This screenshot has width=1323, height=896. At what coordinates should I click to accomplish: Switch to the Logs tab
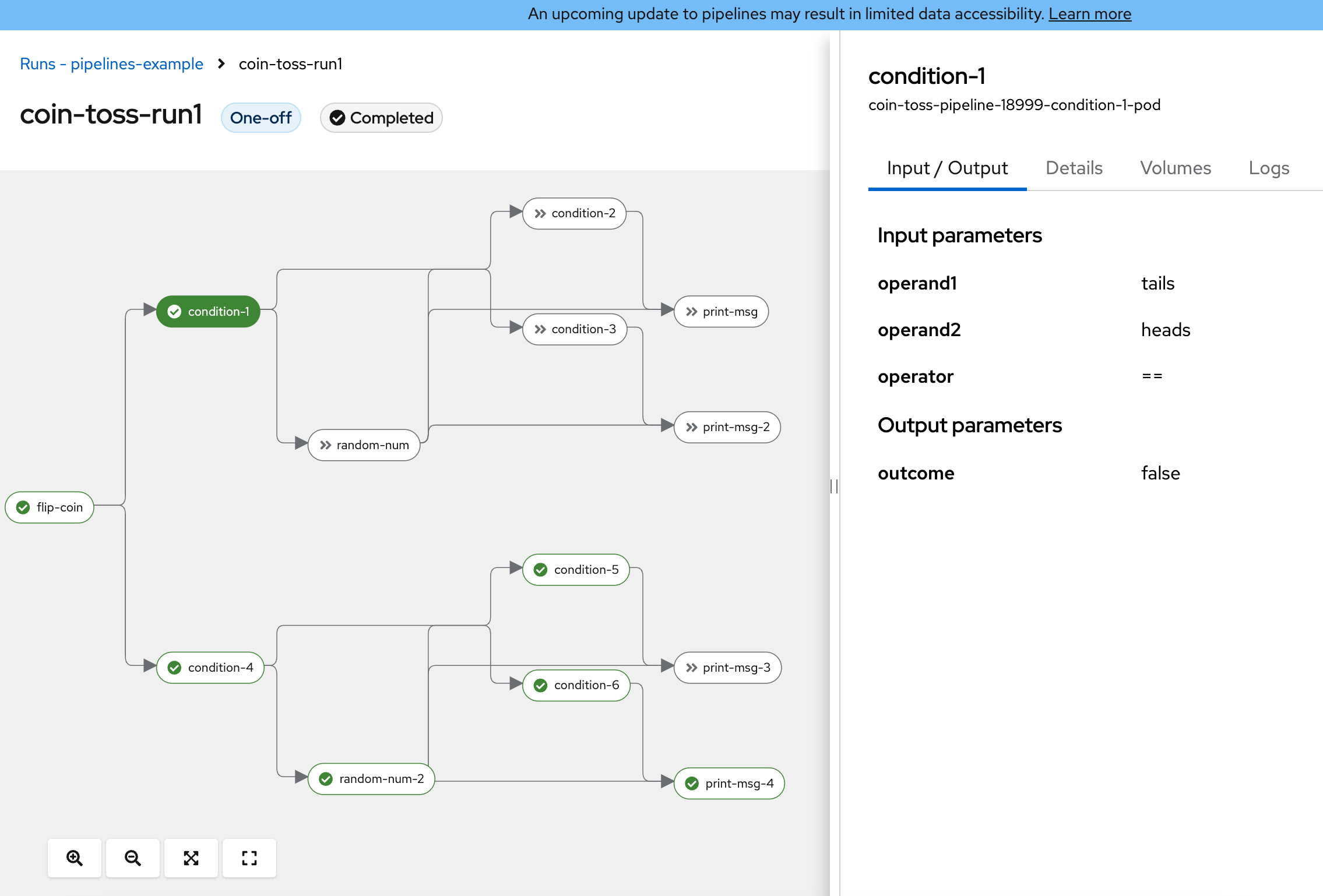pyautogui.click(x=1269, y=168)
